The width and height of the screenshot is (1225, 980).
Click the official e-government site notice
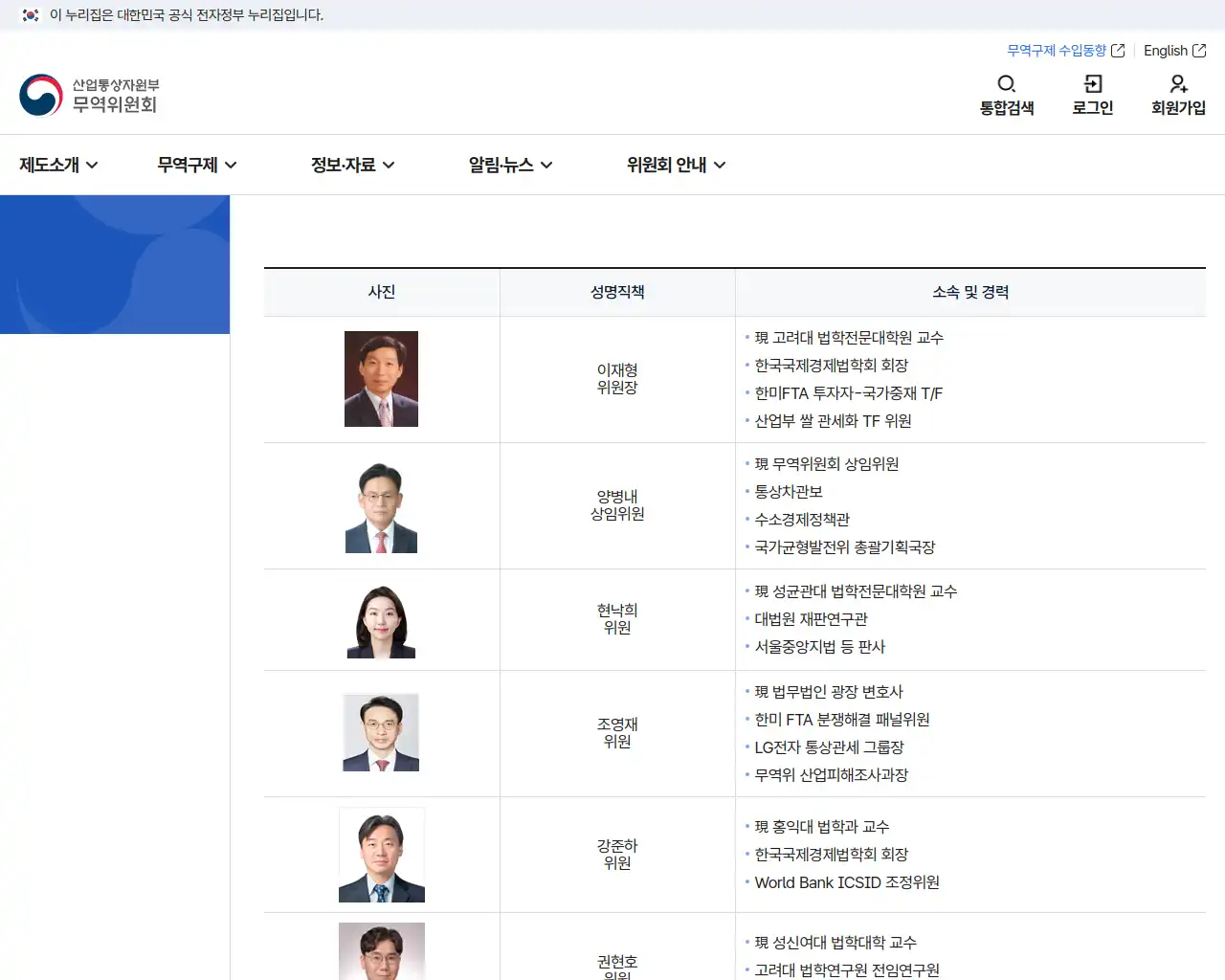pyautogui.click(x=187, y=14)
